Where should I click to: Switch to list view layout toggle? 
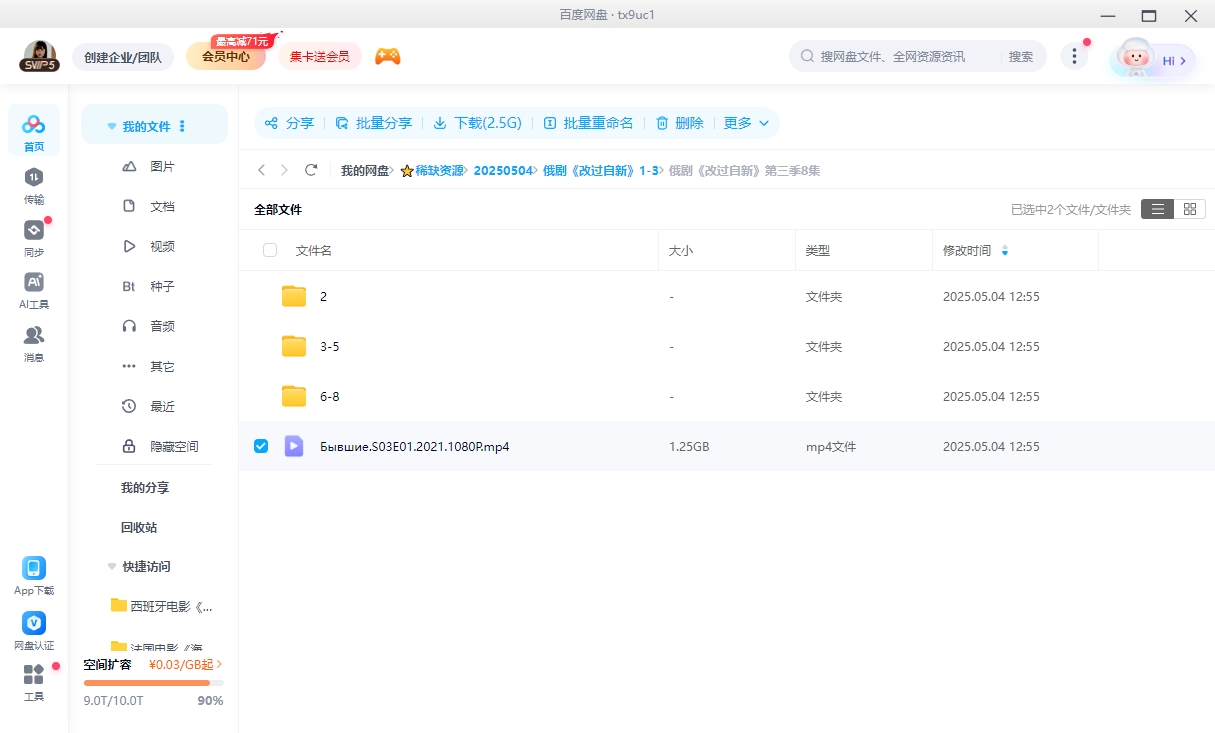pyautogui.click(x=1157, y=209)
